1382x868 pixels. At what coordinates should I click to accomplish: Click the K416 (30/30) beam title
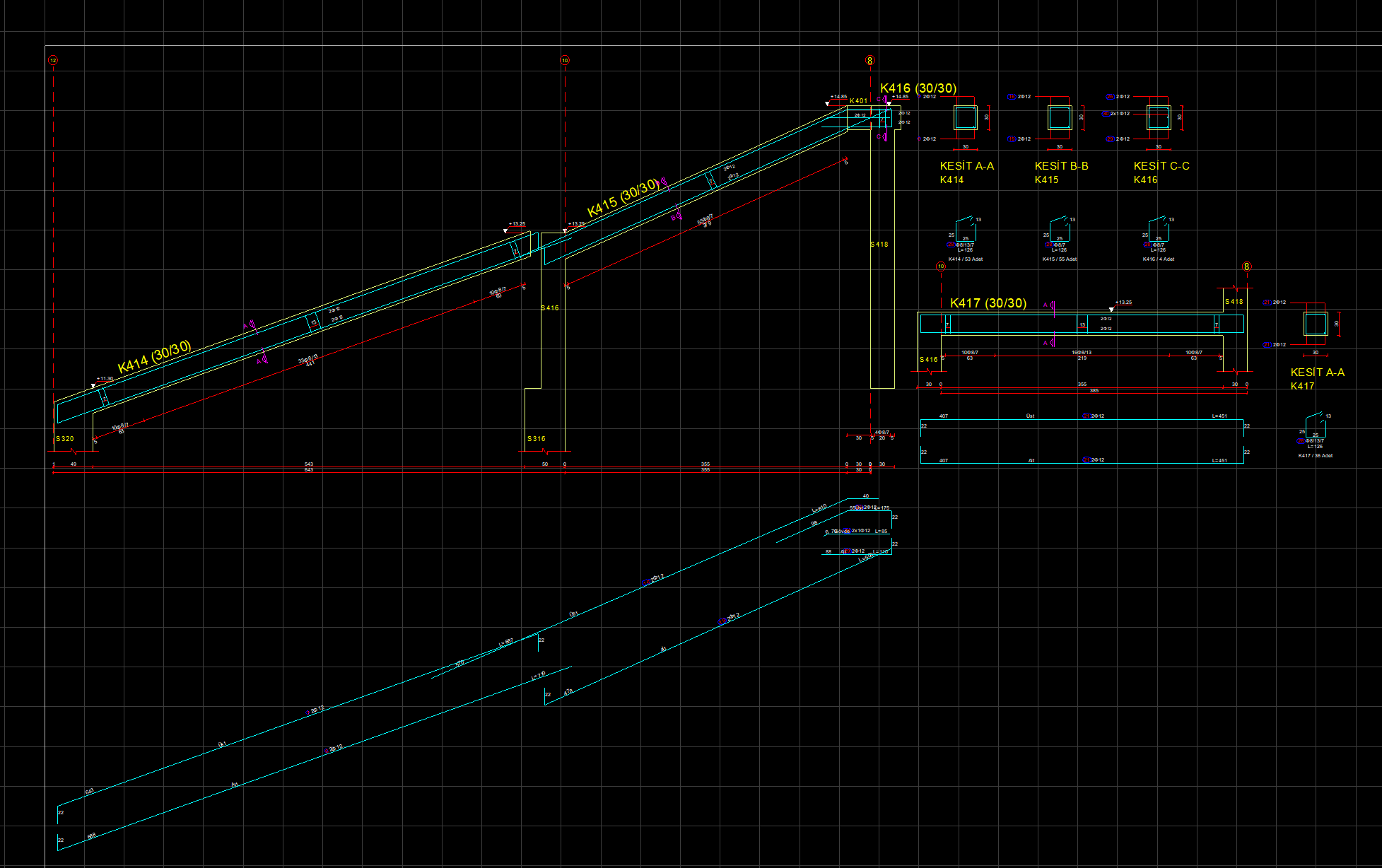coord(918,88)
